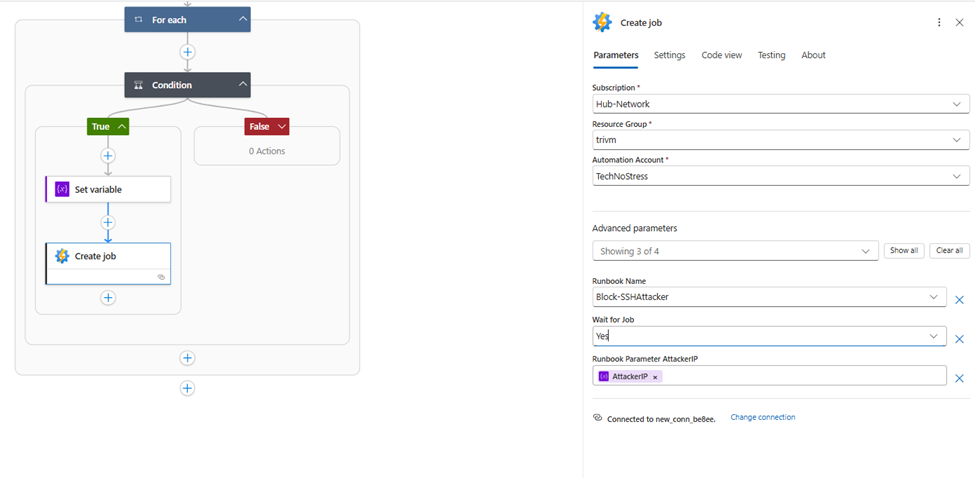Click the Azure Automation icon in panel header

[602, 22]
